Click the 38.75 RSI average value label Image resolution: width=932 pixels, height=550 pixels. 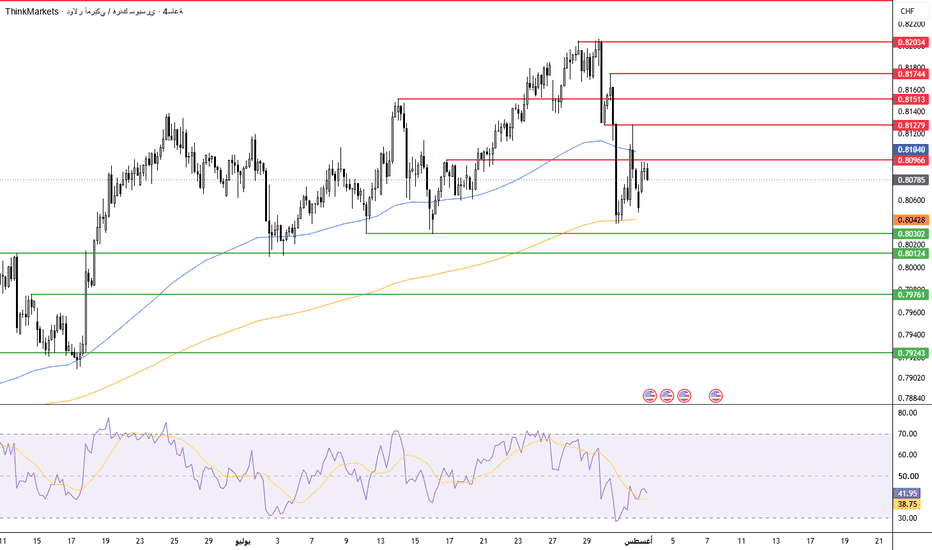(907, 504)
